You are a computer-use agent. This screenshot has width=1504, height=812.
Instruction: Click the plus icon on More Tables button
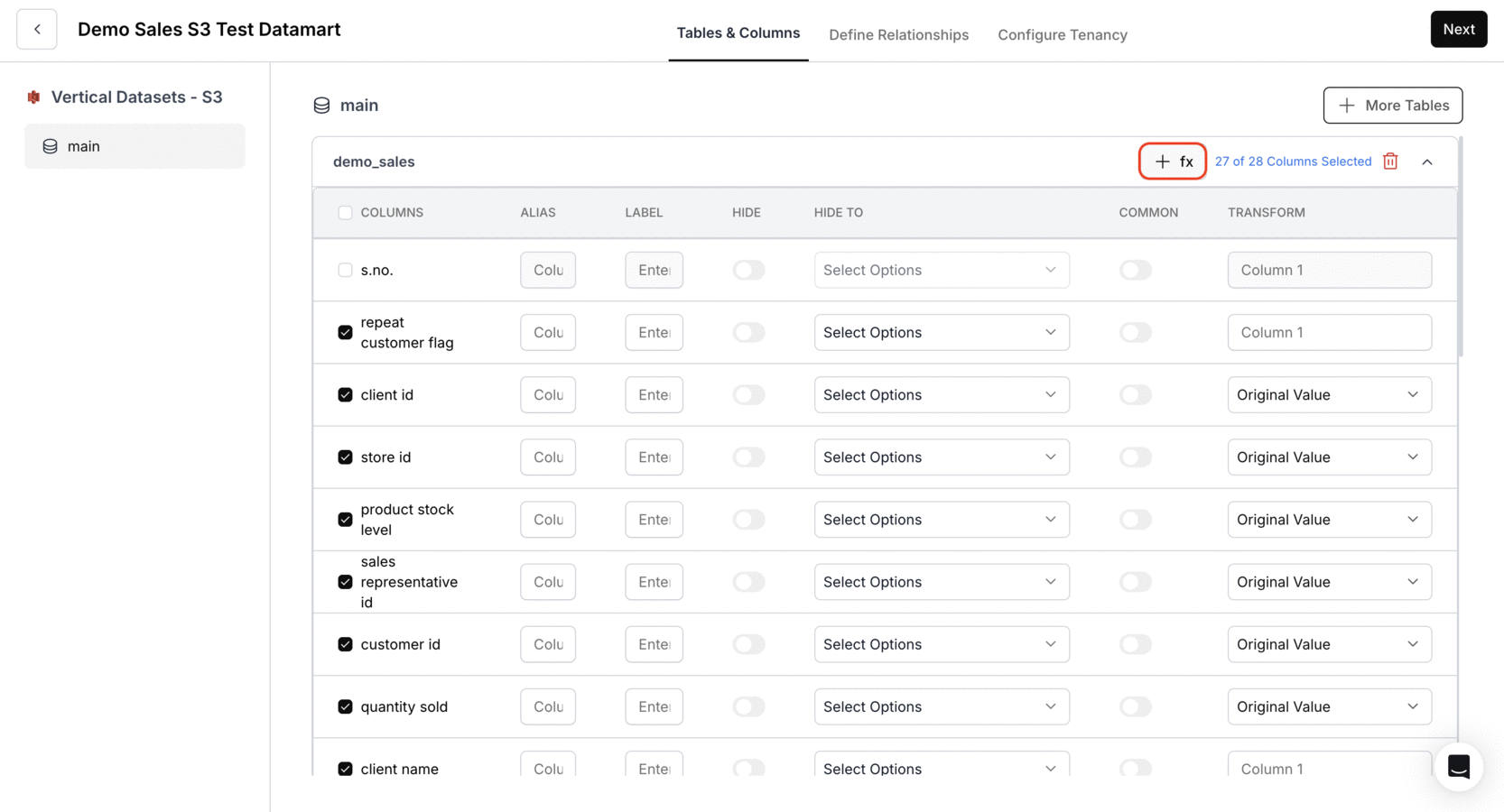(x=1347, y=105)
